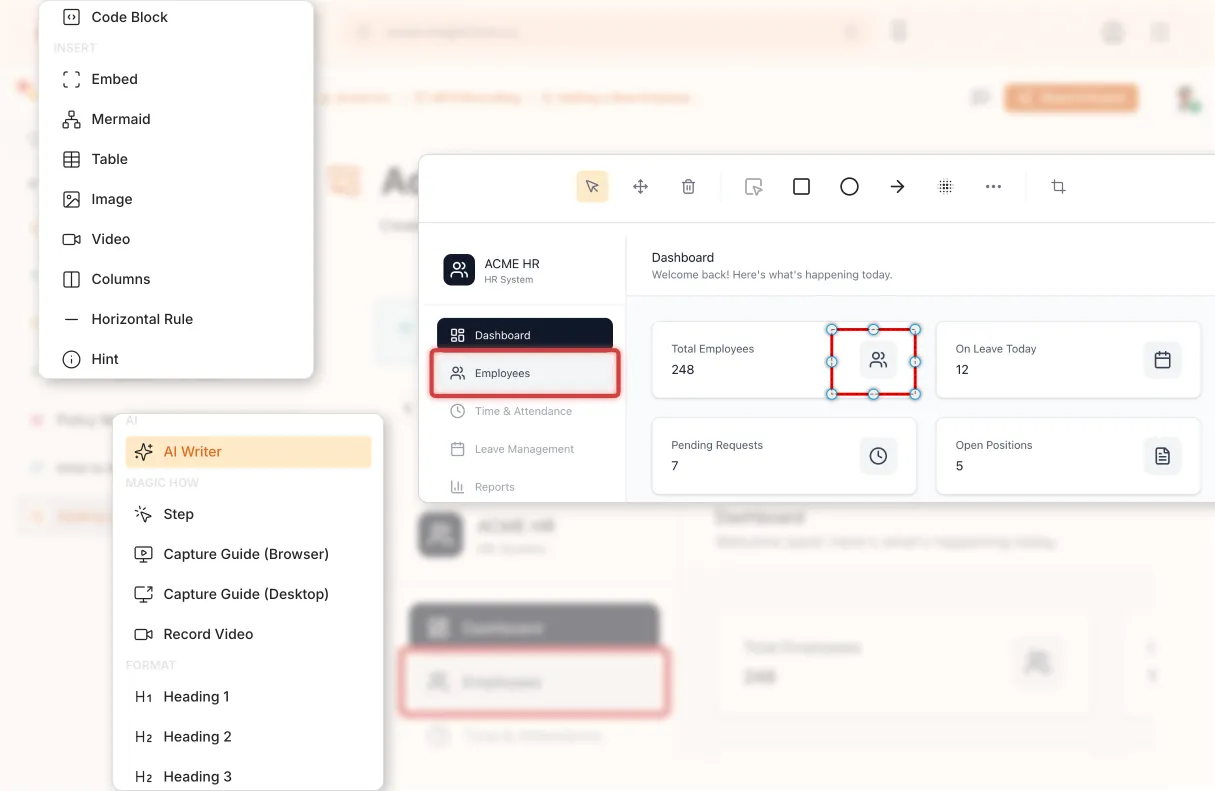Choose the arrow annotation tool
The height and width of the screenshot is (791, 1215).
click(x=897, y=186)
